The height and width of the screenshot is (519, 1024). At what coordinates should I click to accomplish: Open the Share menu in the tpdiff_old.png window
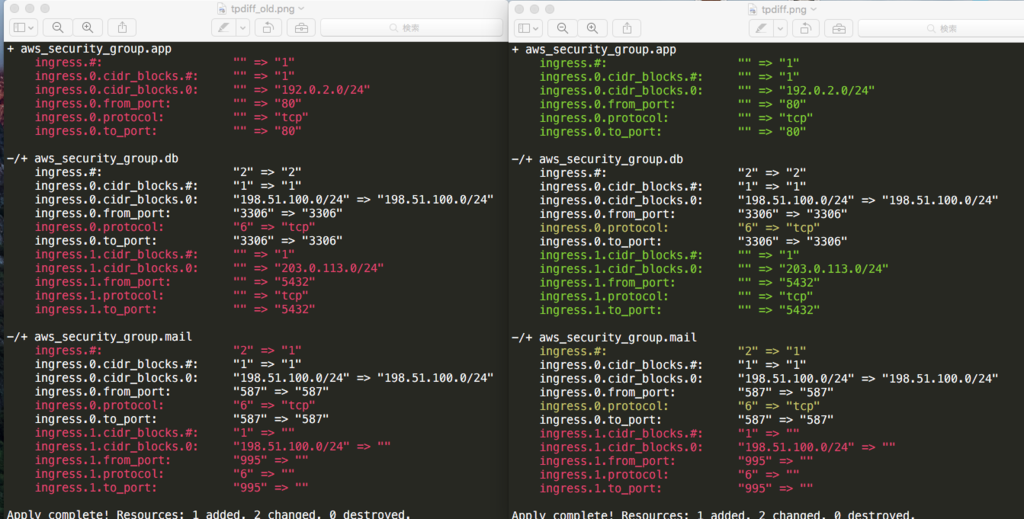click(122, 27)
